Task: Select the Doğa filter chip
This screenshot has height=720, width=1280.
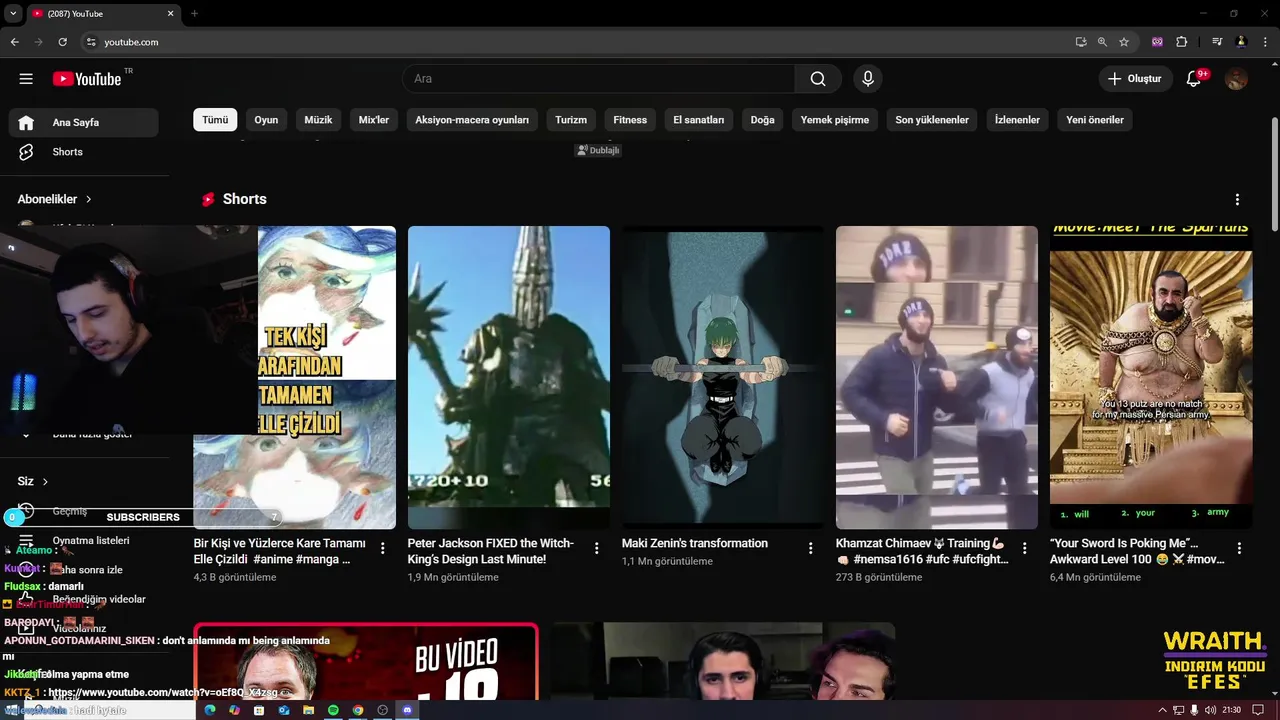Action: [x=763, y=120]
